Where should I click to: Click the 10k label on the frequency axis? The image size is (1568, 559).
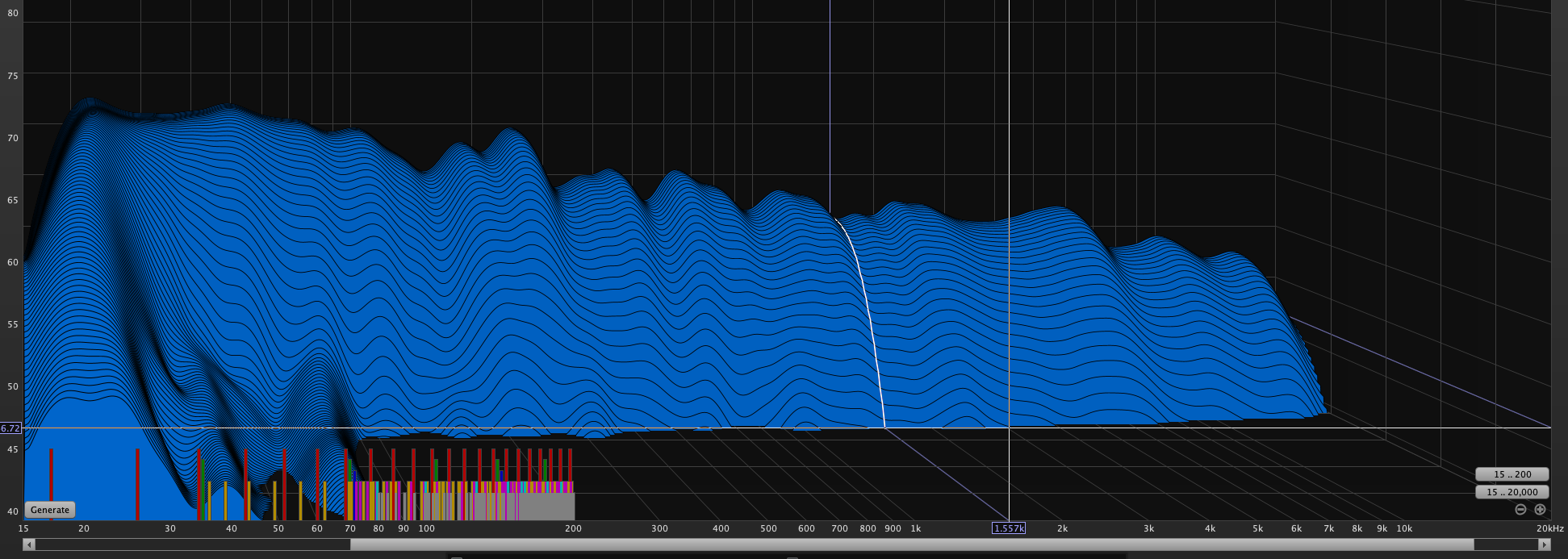1404,529
